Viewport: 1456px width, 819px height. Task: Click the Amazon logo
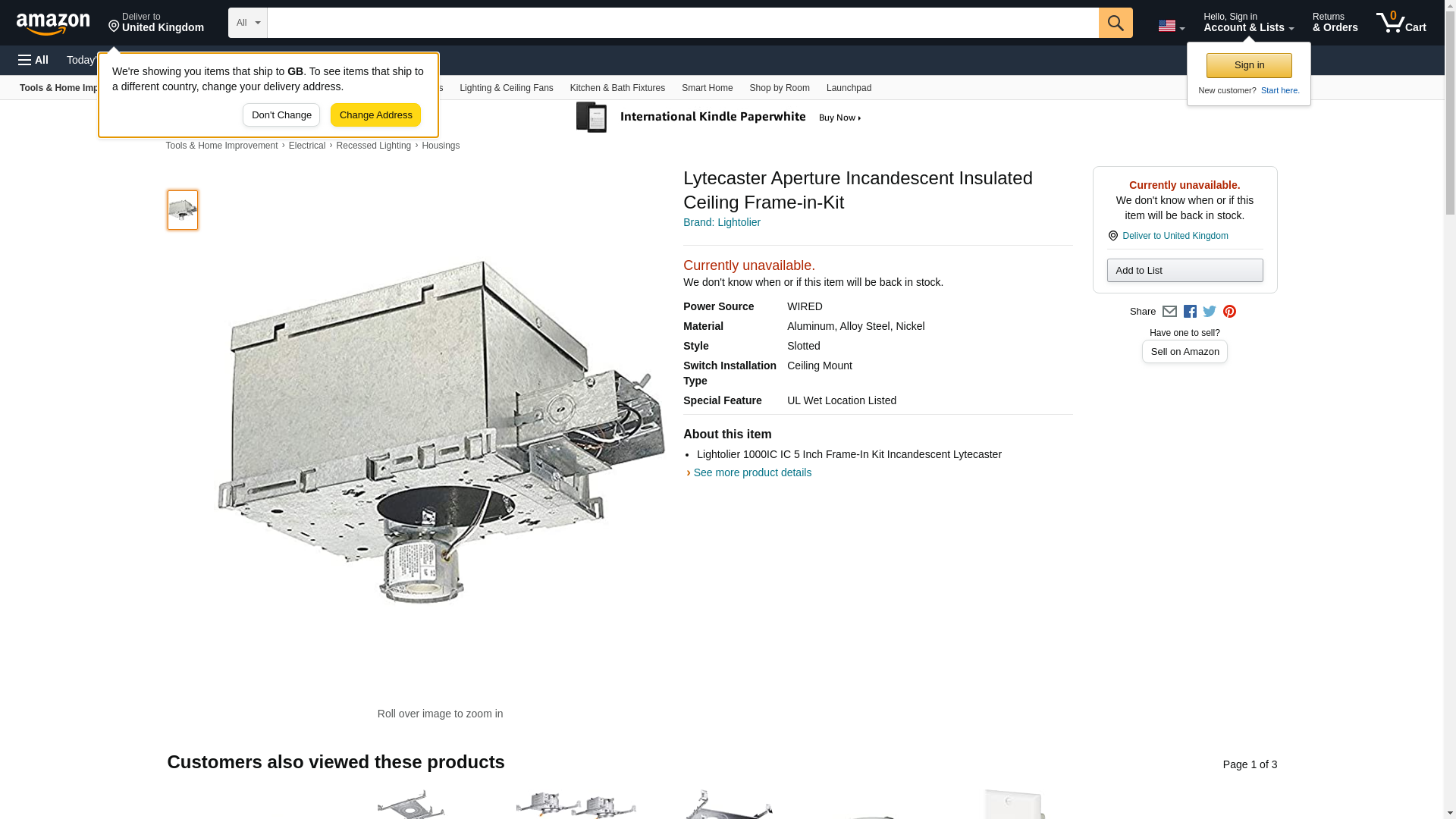point(53,24)
